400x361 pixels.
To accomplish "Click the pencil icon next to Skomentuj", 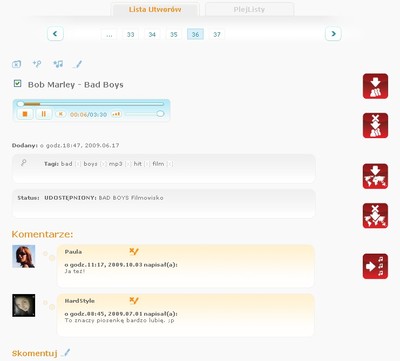I will tap(66, 352).
